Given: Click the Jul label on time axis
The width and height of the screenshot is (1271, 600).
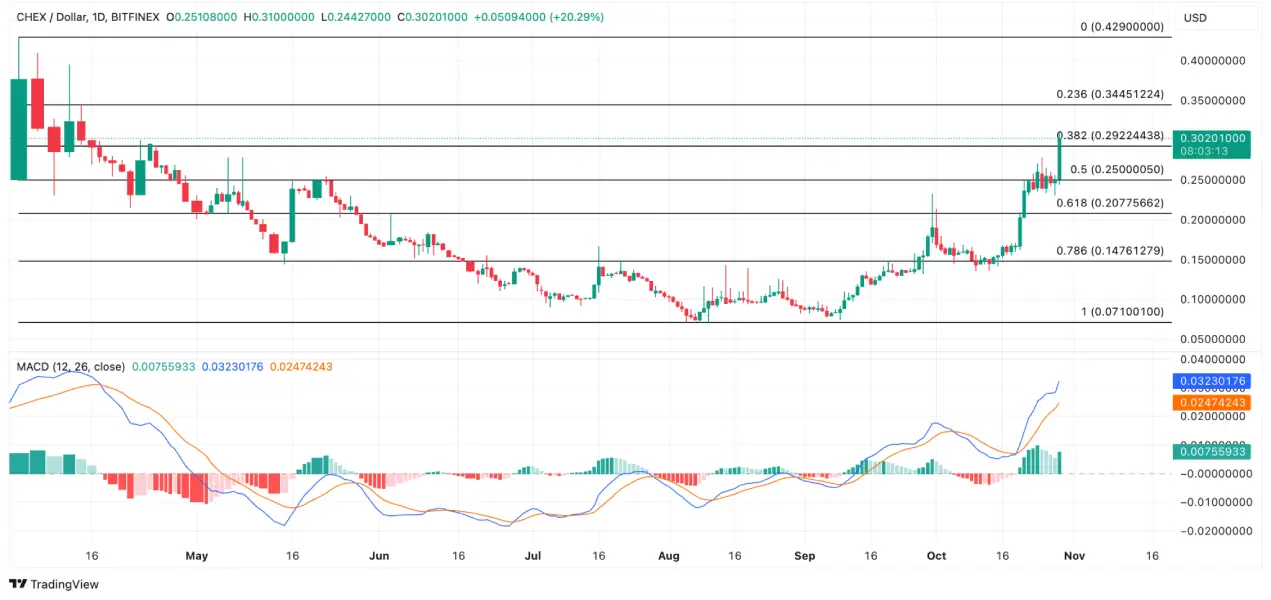Looking at the screenshot, I should 532,555.
